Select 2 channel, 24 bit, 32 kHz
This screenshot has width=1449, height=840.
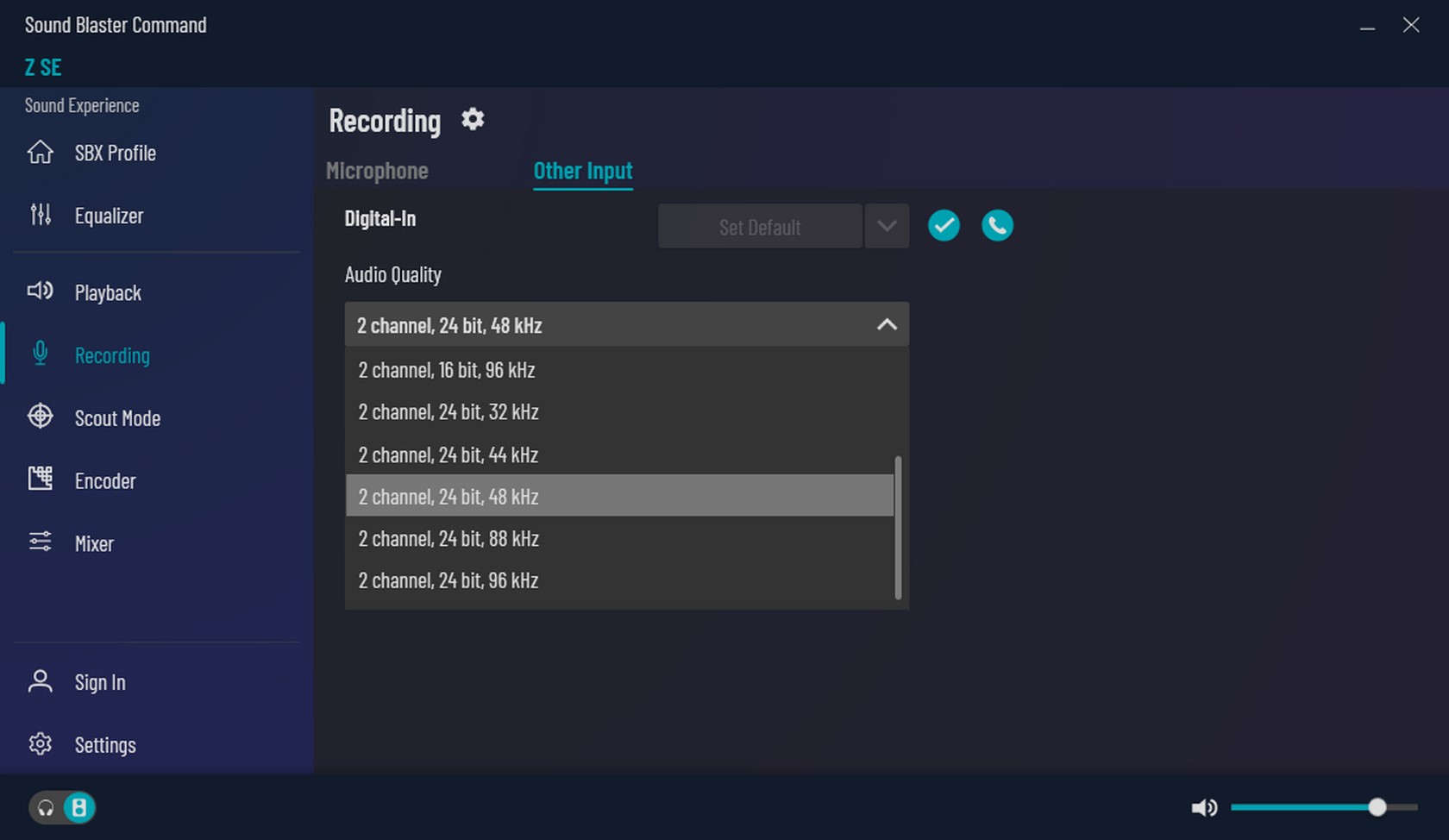pyautogui.click(x=619, y=412)
